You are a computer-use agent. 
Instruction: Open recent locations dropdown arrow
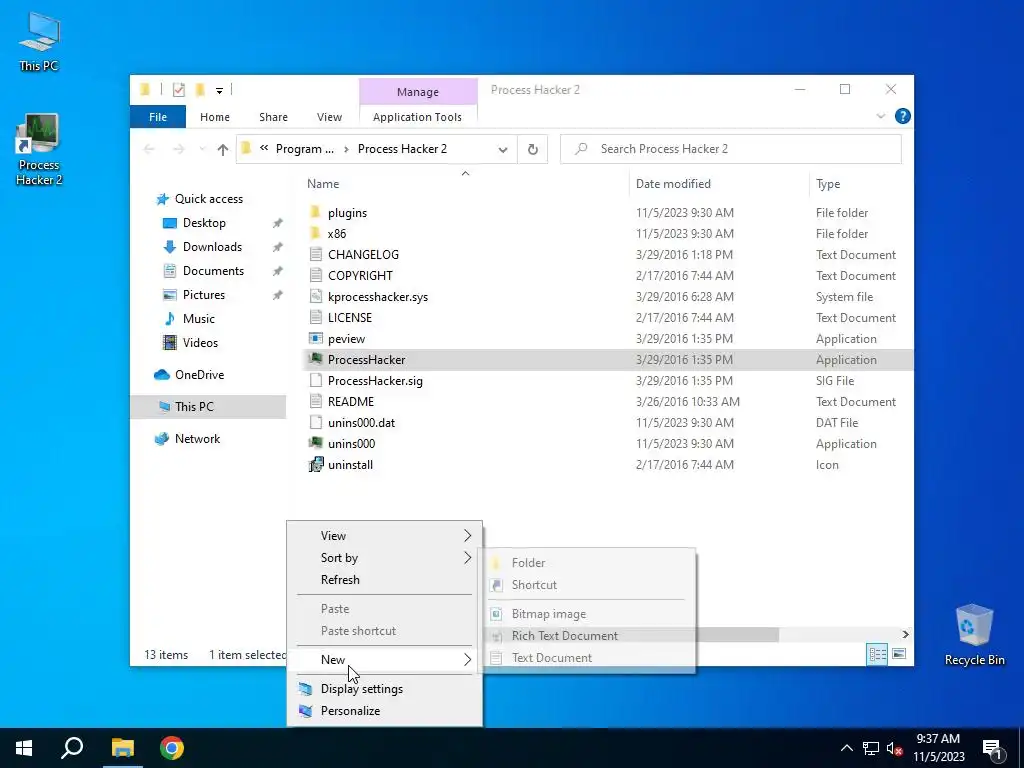click(202, 150)
